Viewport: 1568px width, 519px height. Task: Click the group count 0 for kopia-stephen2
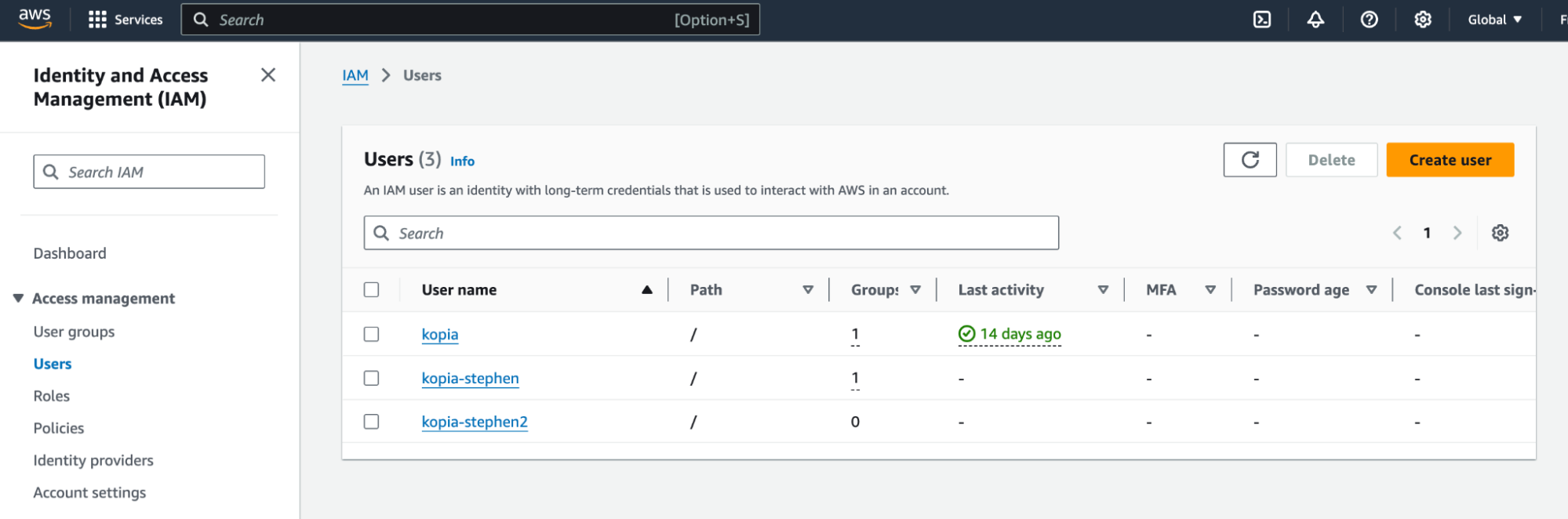(x=855, y=422)
